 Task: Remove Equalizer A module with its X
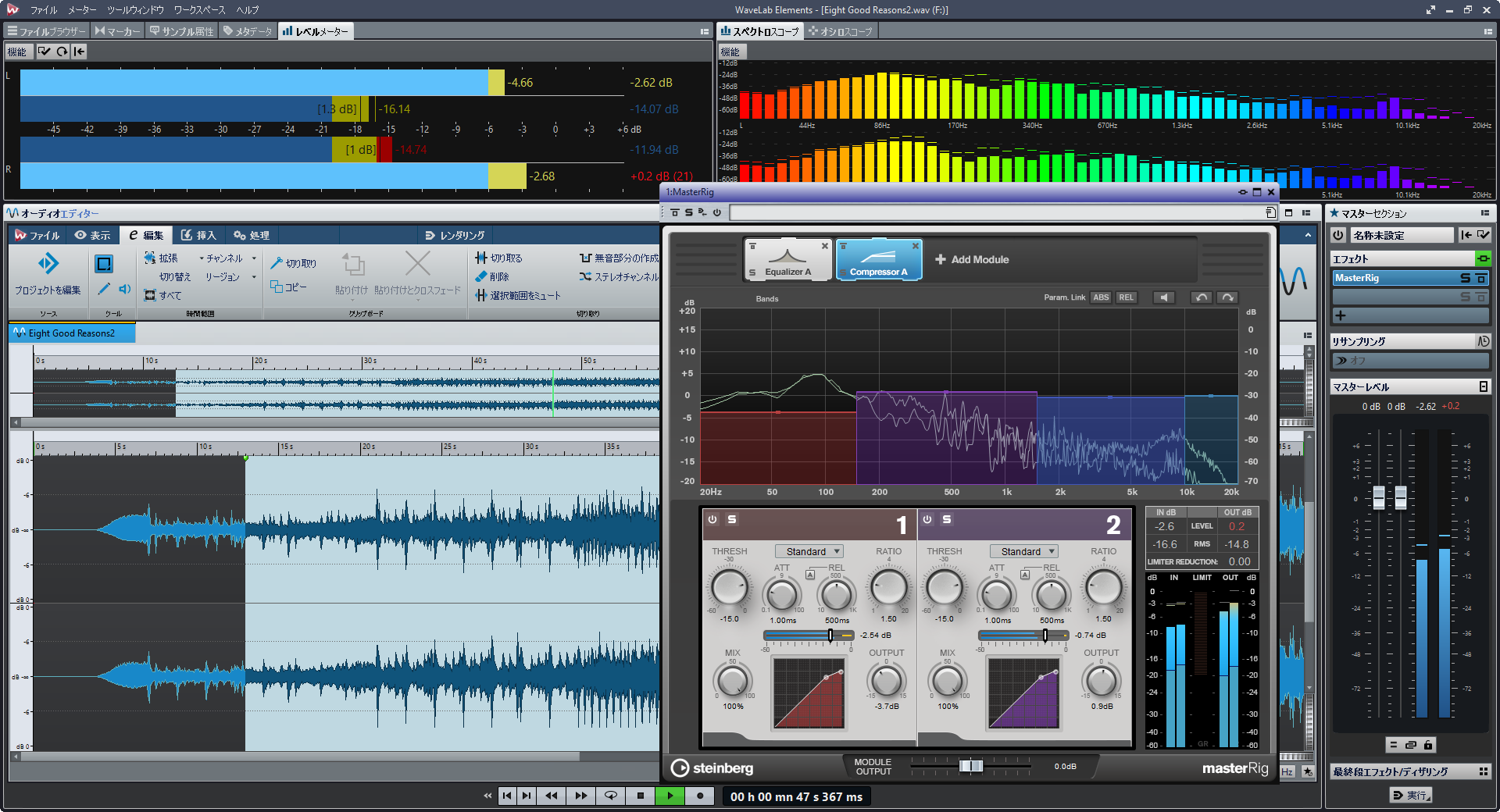tap(824, 246)
